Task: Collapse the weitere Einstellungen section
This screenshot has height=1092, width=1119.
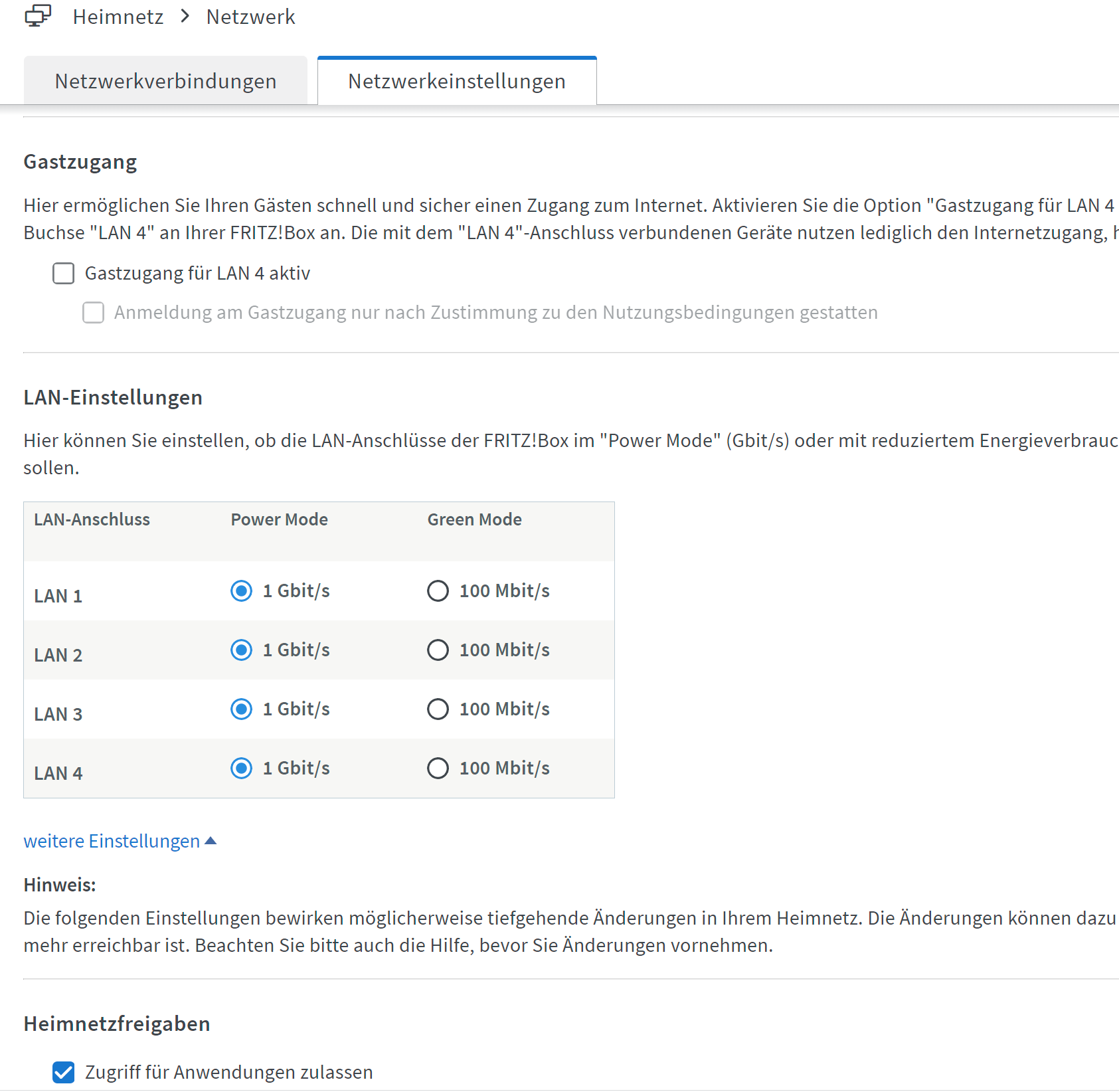Action: [120, 841]
